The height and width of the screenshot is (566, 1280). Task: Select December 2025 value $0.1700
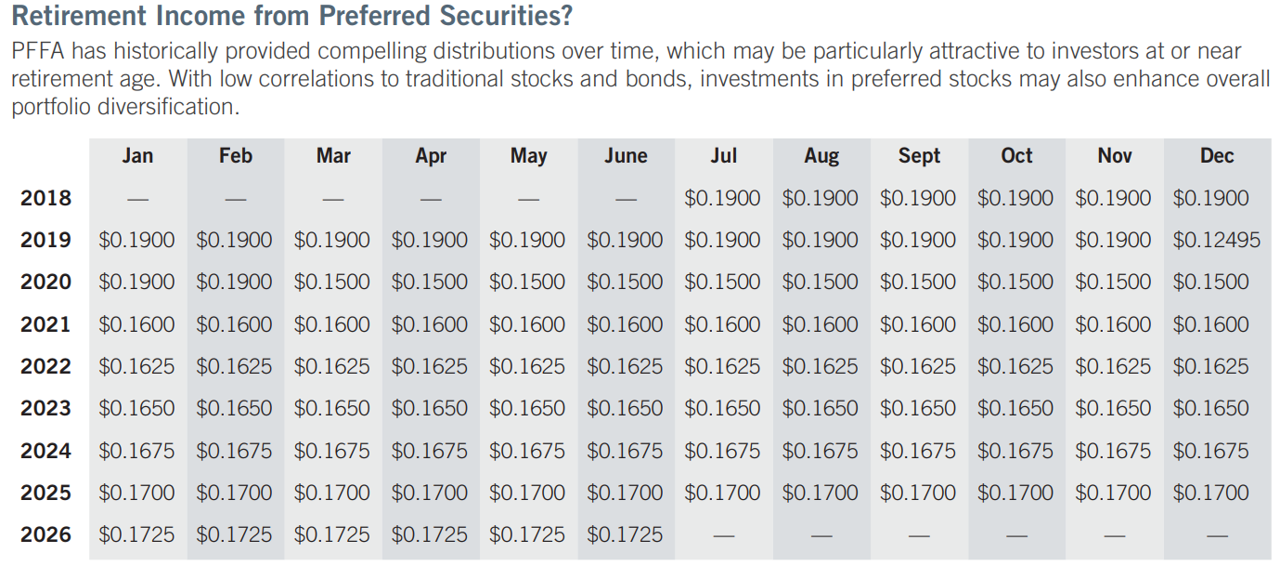pos(1211,493)
